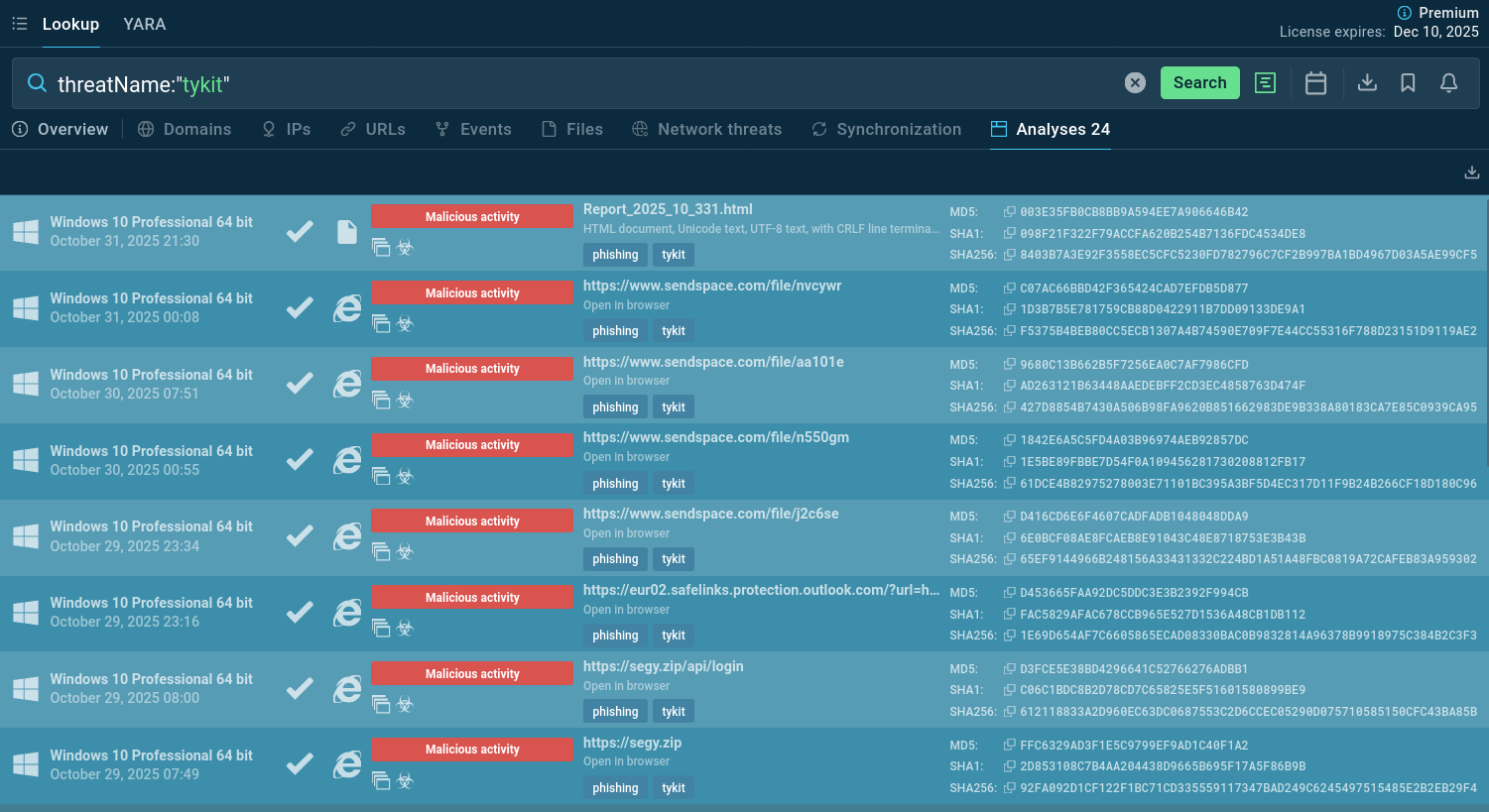
Task: Copy MD5 hash of Report_2025_10_331.html
Action: tap(1009, 212)
